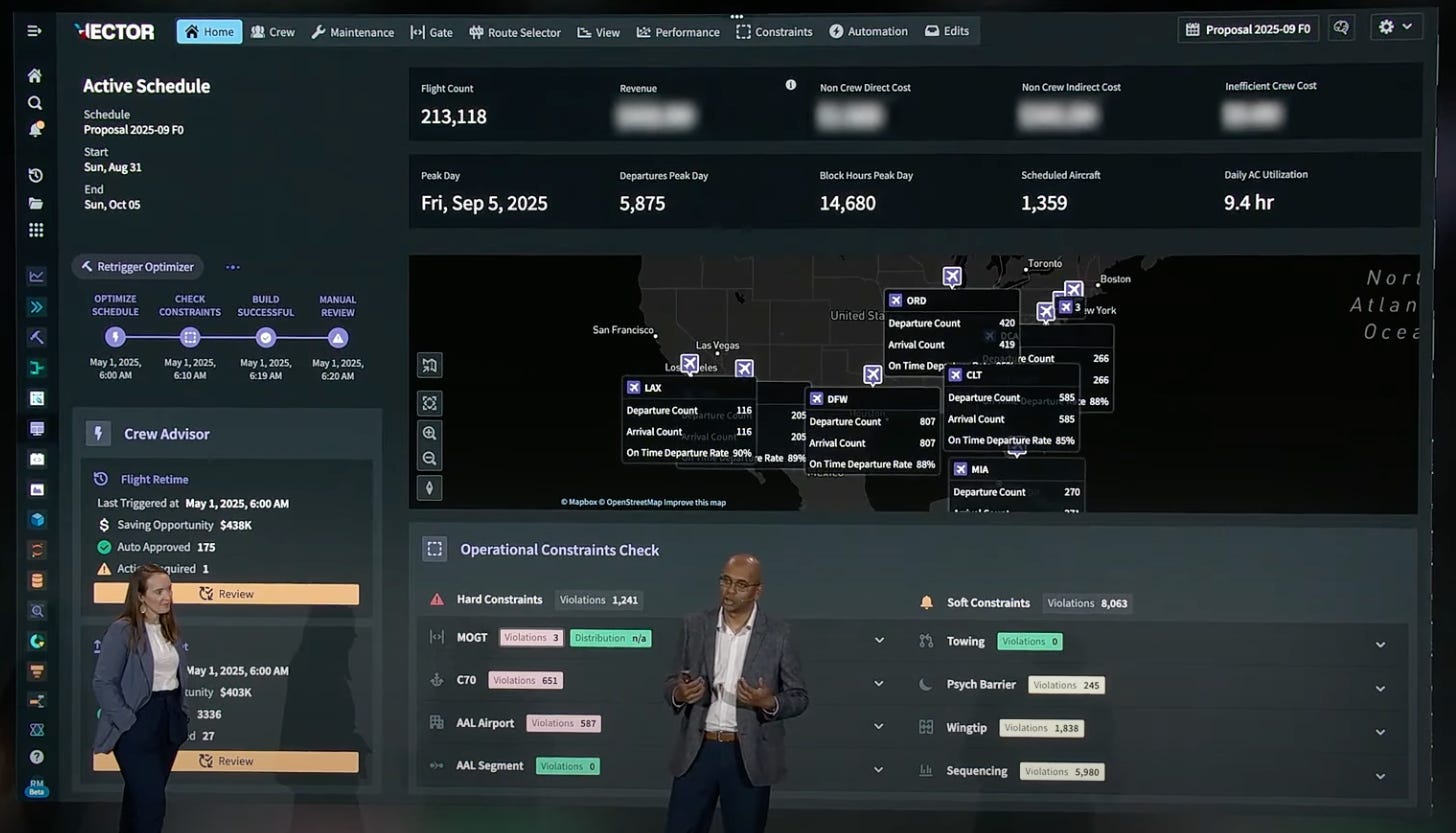Click the home icon in the left sidebar

coord(35,76)
